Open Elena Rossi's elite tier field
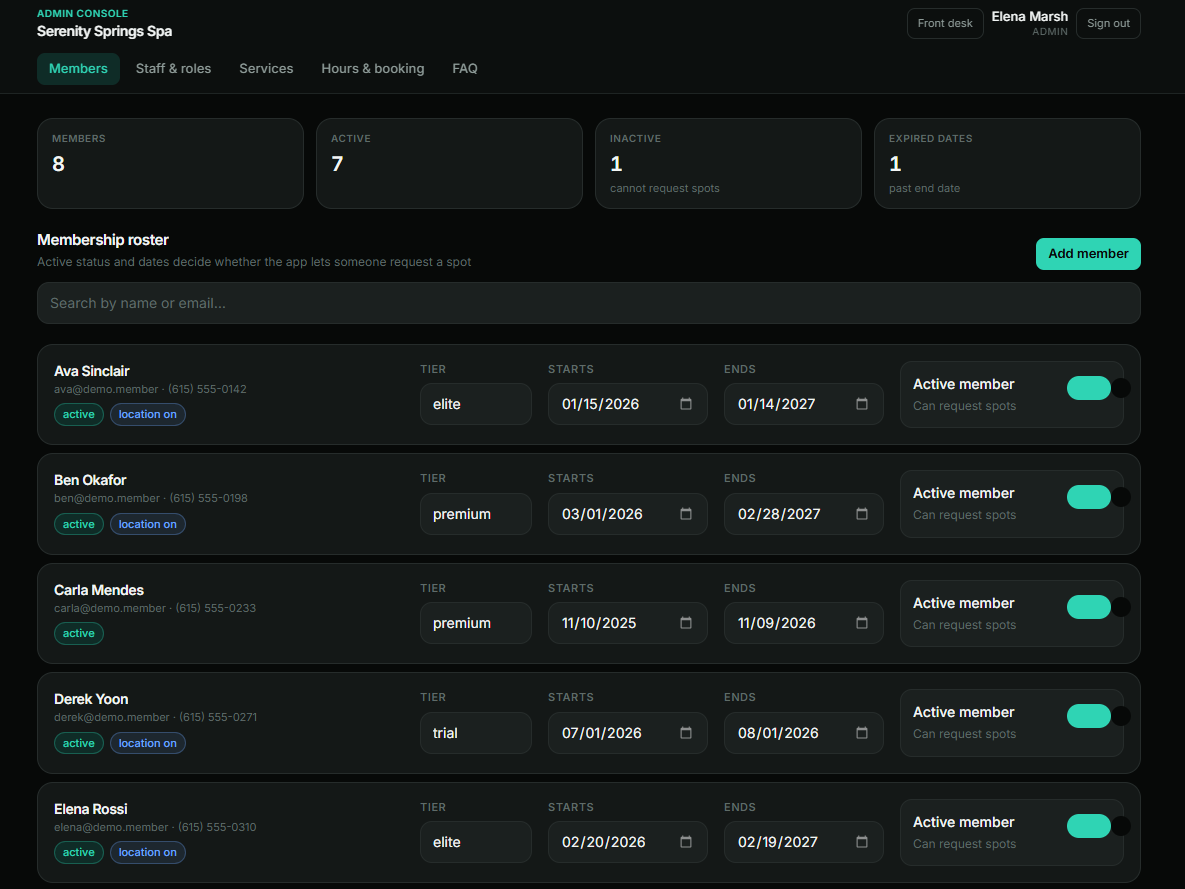This screenshot has width=1185, height=889. 476,841
